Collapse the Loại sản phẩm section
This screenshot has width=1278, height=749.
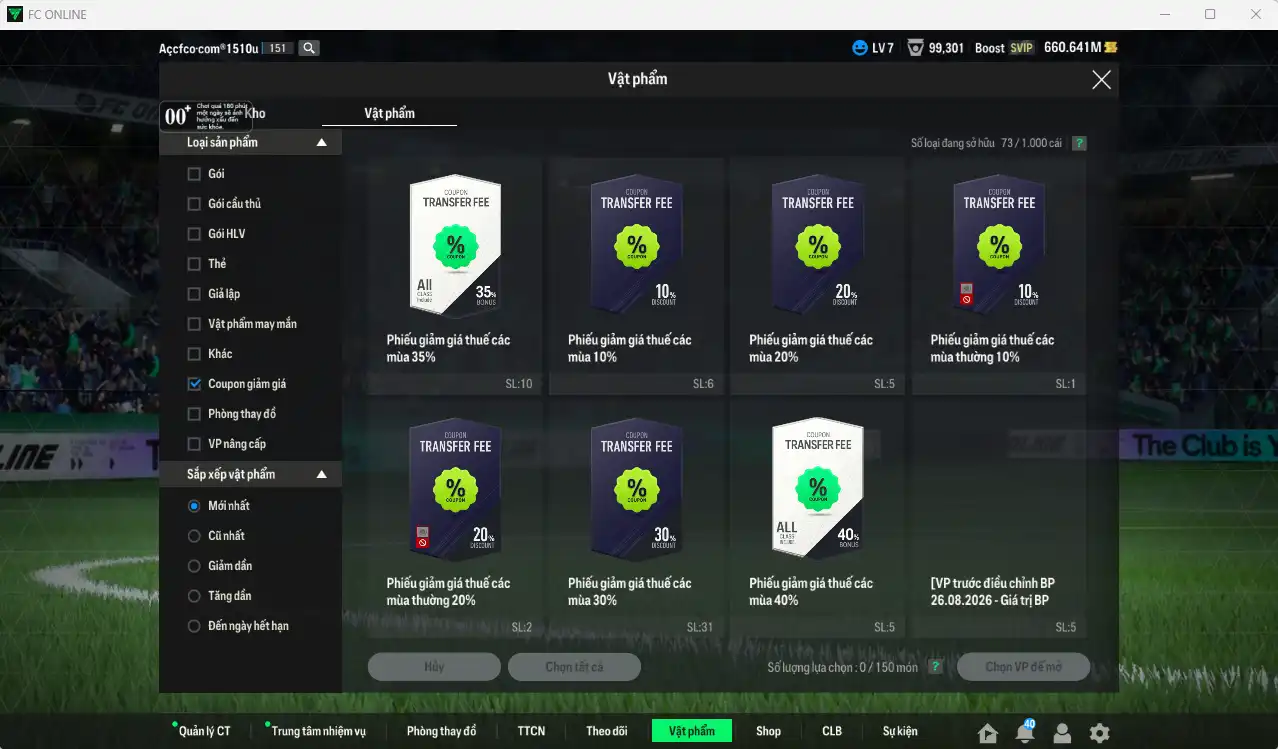tap(321, 143)
